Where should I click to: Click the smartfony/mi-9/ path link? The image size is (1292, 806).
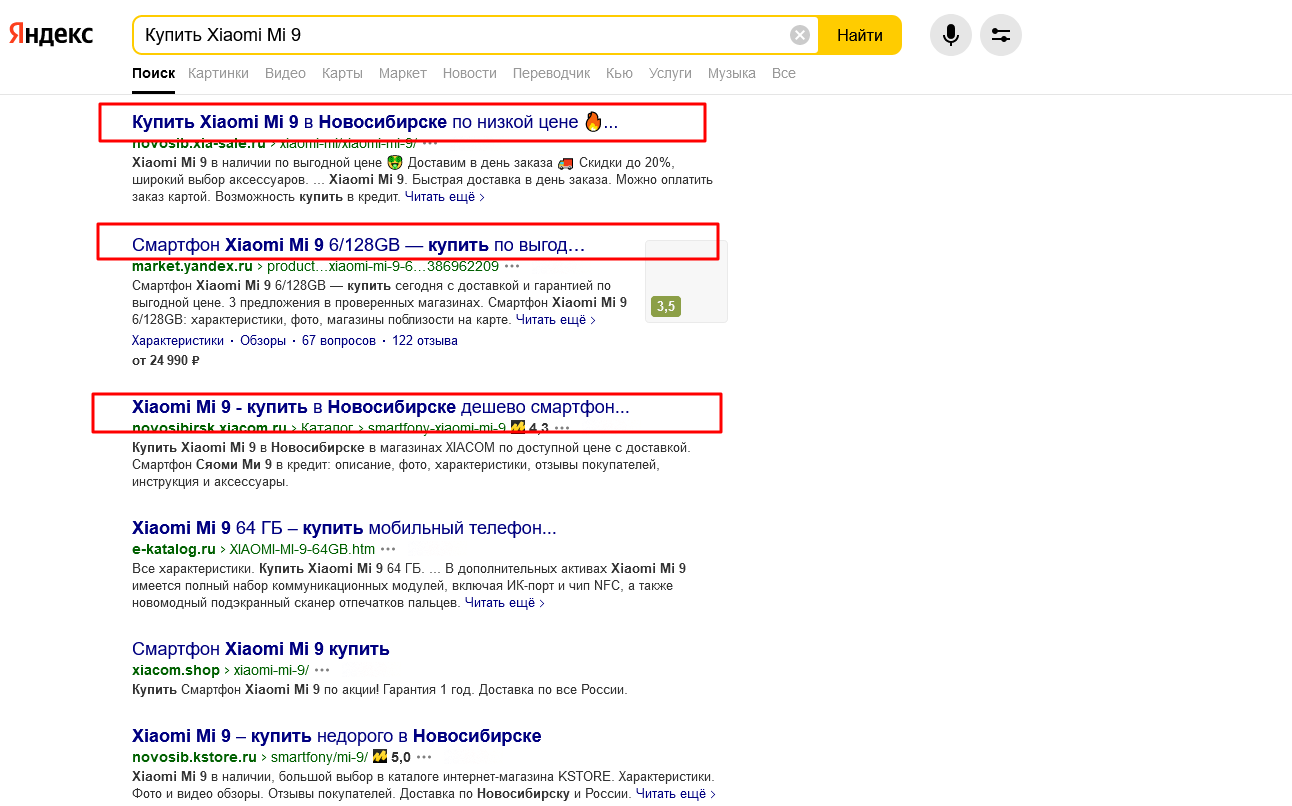coord(320,757)
